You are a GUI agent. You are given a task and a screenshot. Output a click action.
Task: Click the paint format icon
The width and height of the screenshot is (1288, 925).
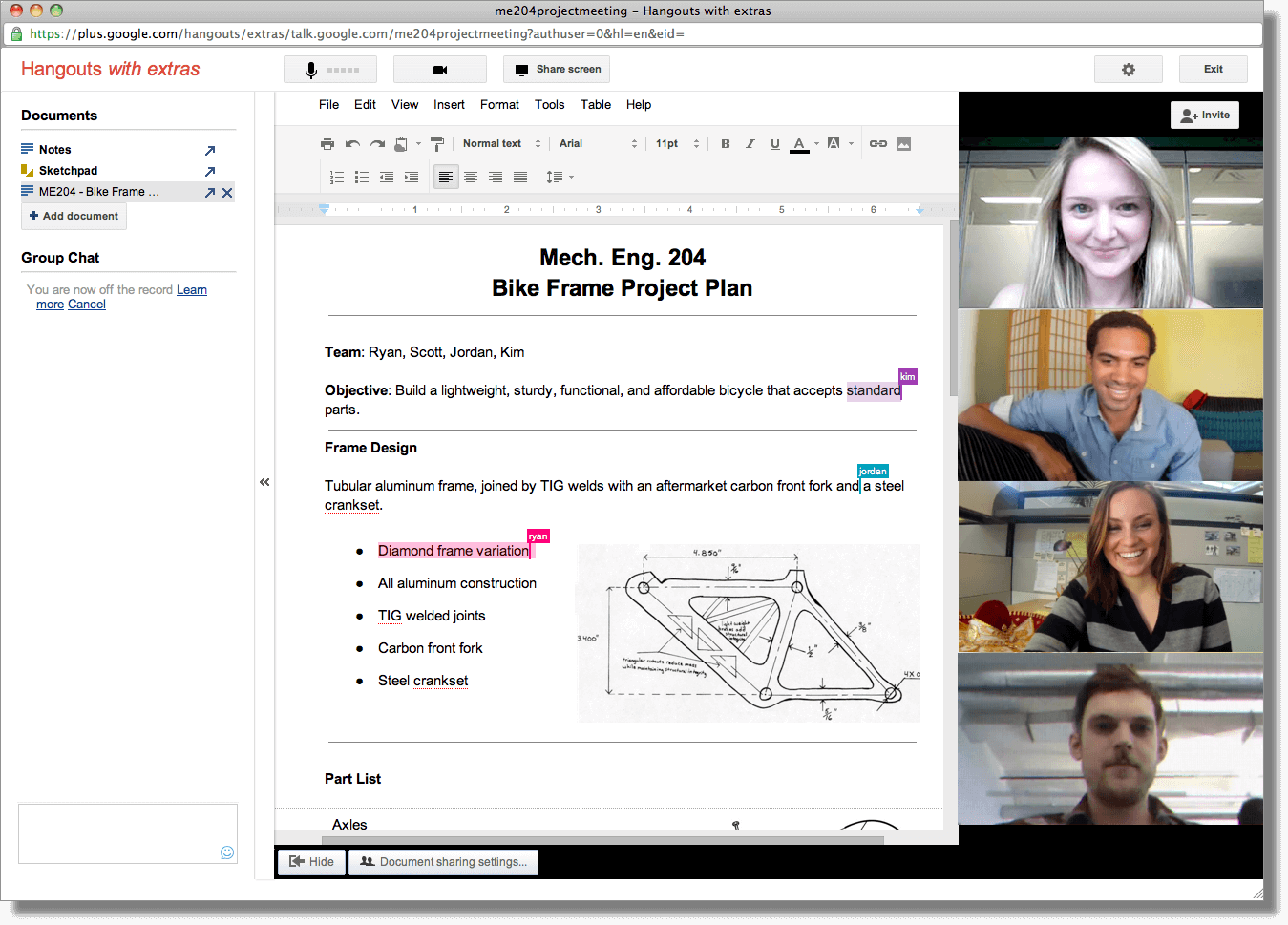[x=437, y=144]
